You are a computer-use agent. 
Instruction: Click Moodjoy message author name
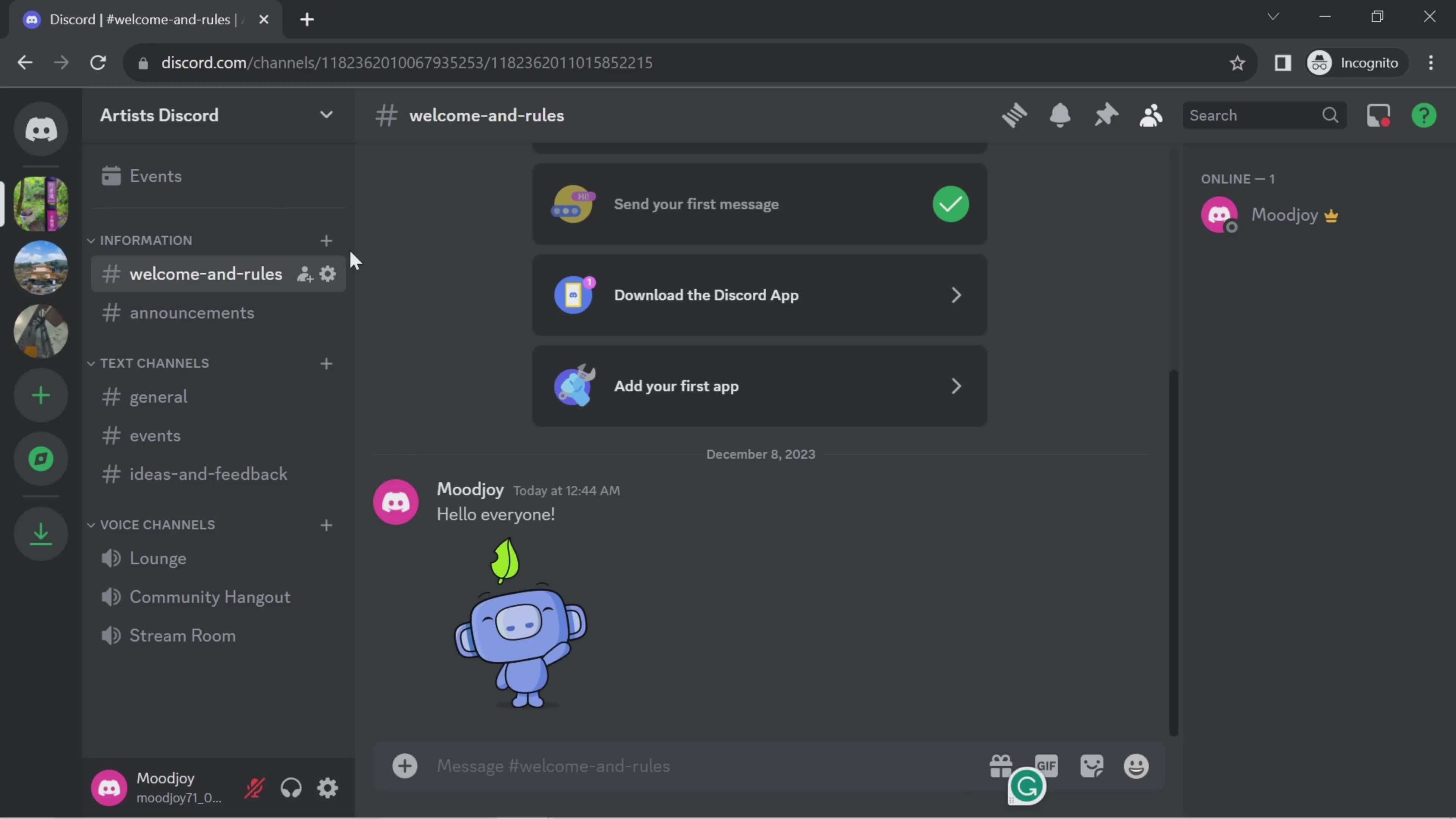click(470, 490)
